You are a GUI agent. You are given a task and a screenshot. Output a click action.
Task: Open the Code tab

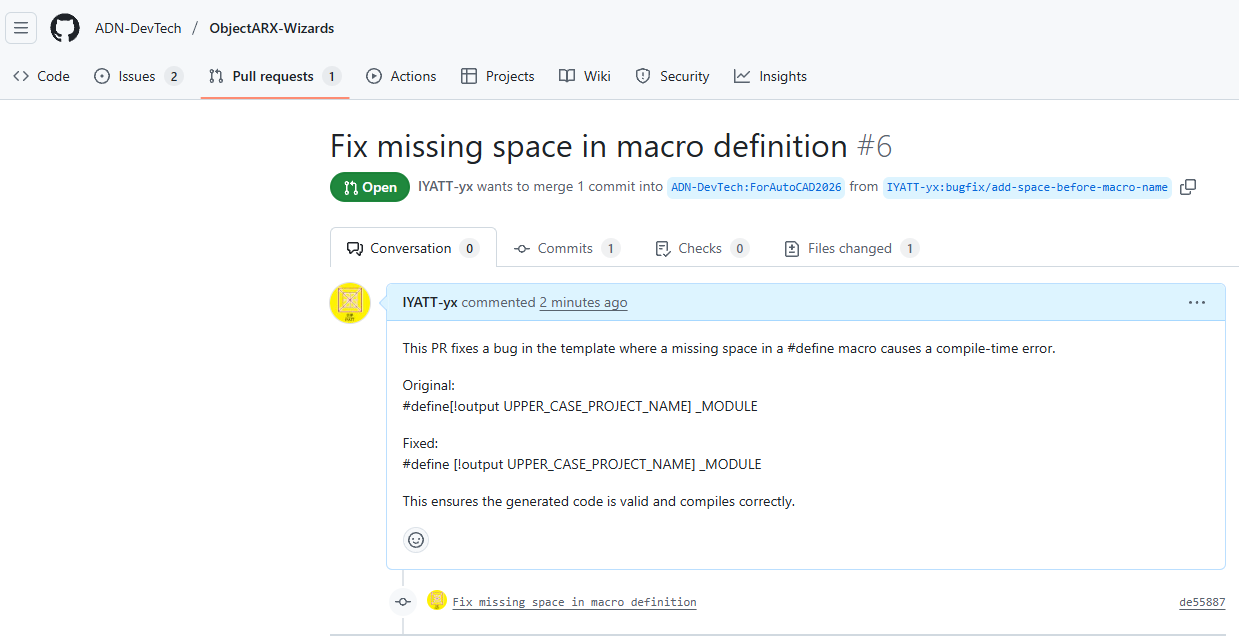click(x=41, y=76)
